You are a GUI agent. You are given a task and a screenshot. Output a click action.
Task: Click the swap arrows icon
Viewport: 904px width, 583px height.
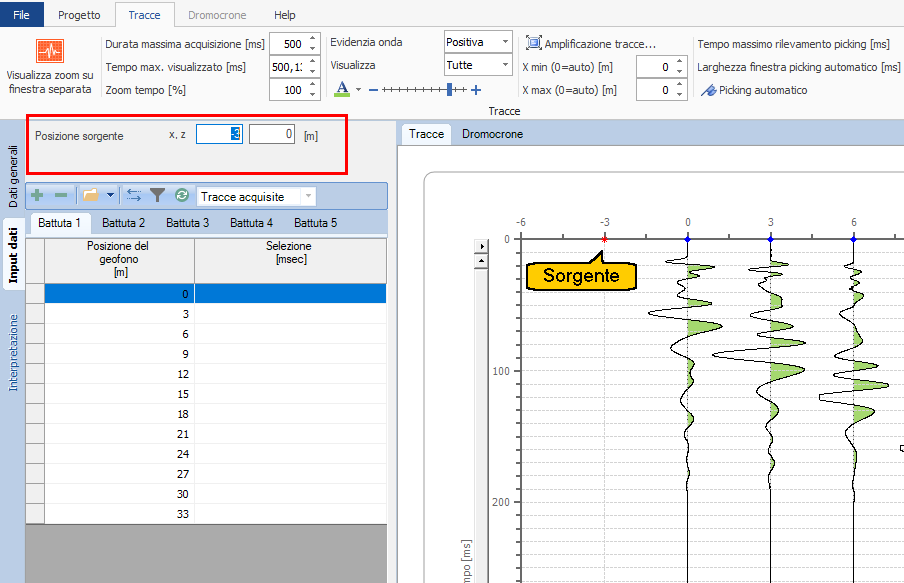[x=134, y=195]
